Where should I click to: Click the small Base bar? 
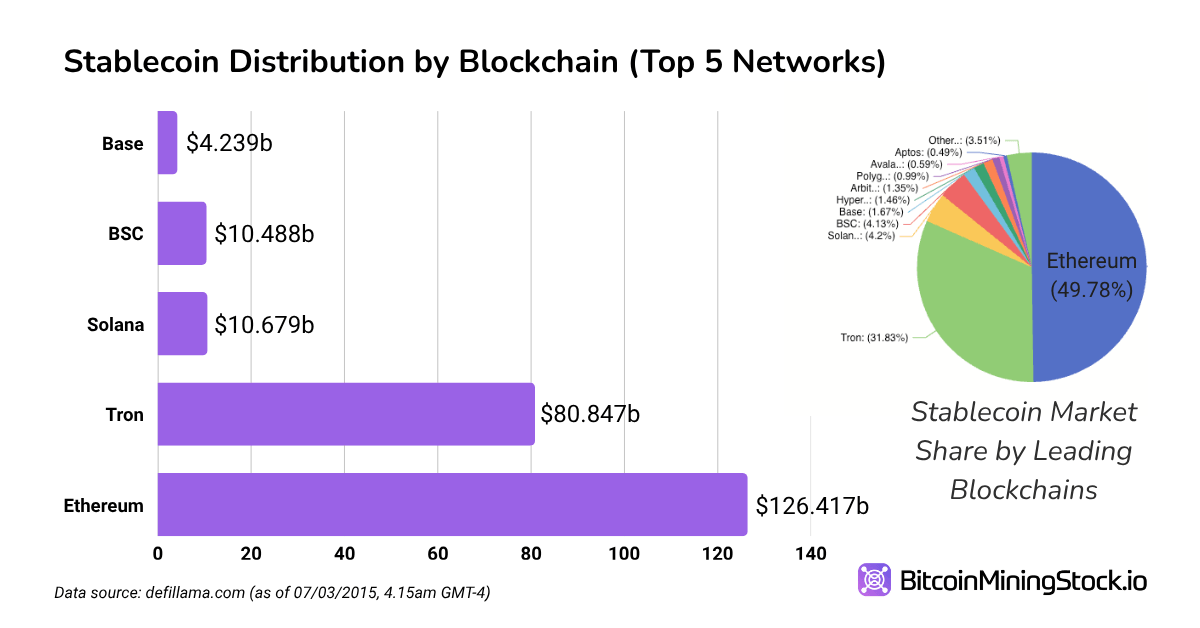(167, 143)
